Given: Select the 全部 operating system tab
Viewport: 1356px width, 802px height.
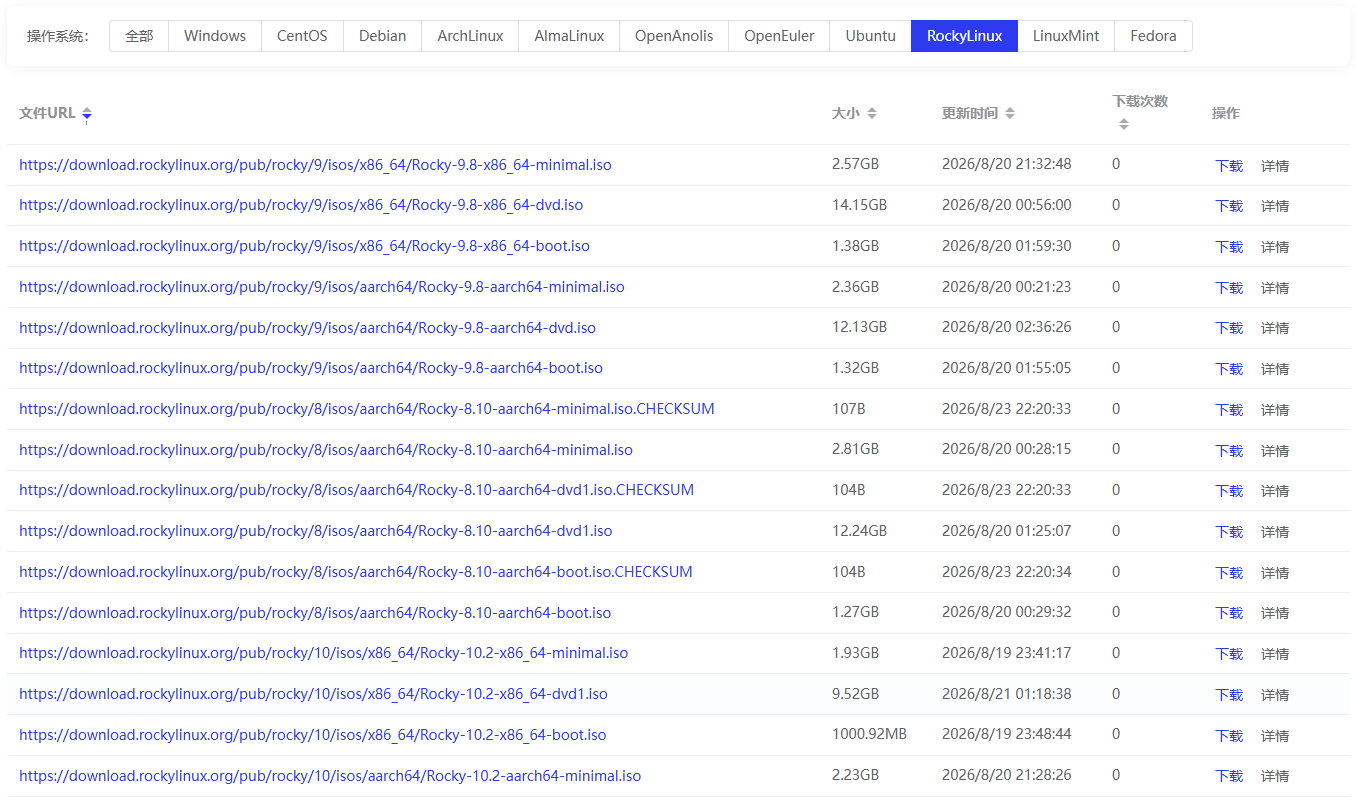Looking at the screenshot, I should point(139,36).
